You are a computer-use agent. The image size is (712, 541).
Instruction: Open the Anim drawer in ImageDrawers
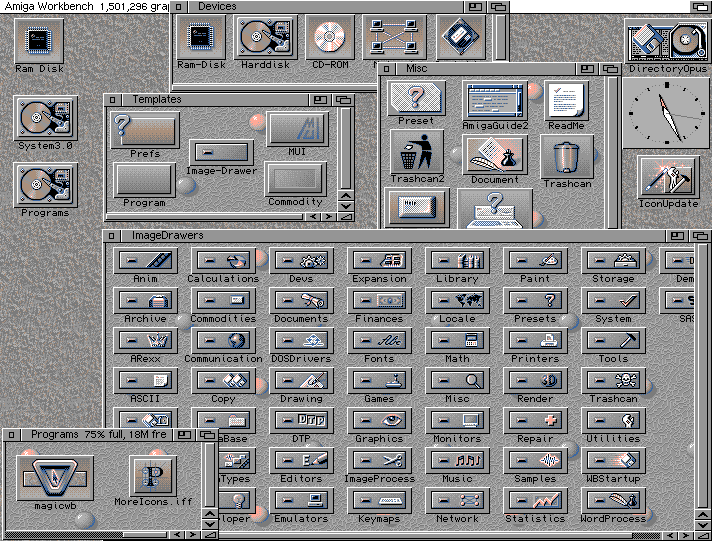tap(145, 261)
